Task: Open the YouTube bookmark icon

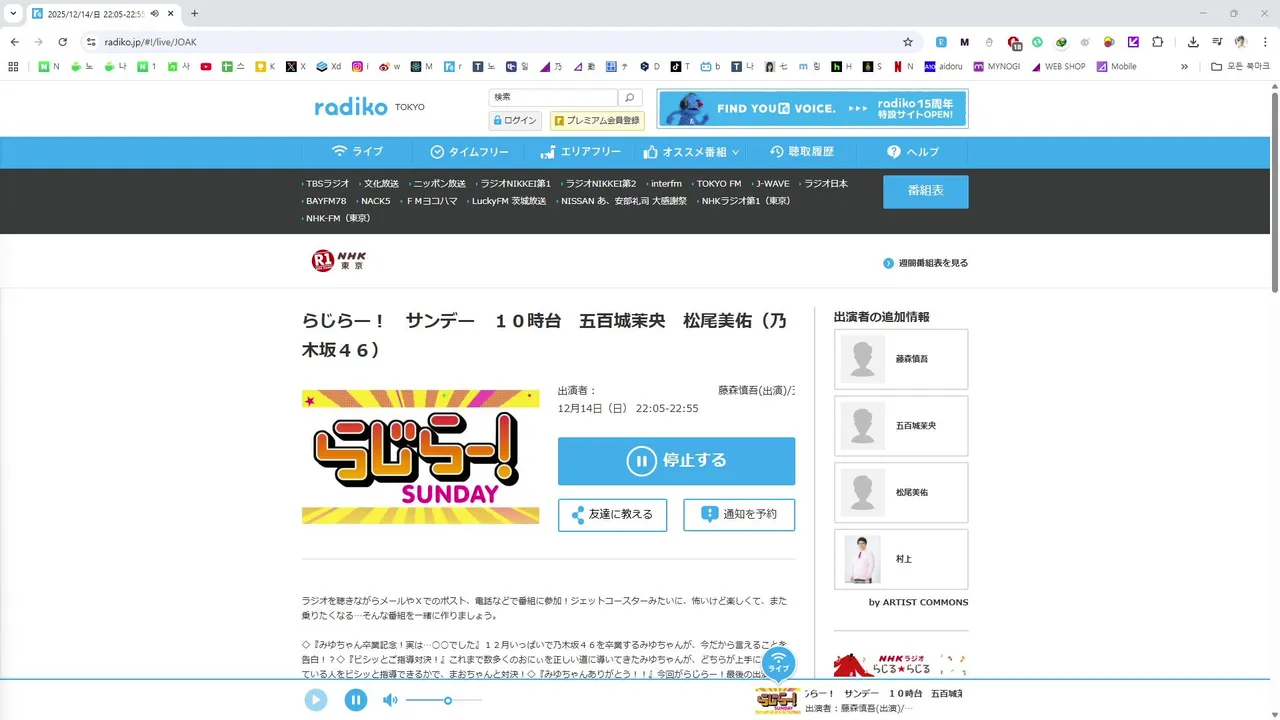Action: click(x=206, y=67)
